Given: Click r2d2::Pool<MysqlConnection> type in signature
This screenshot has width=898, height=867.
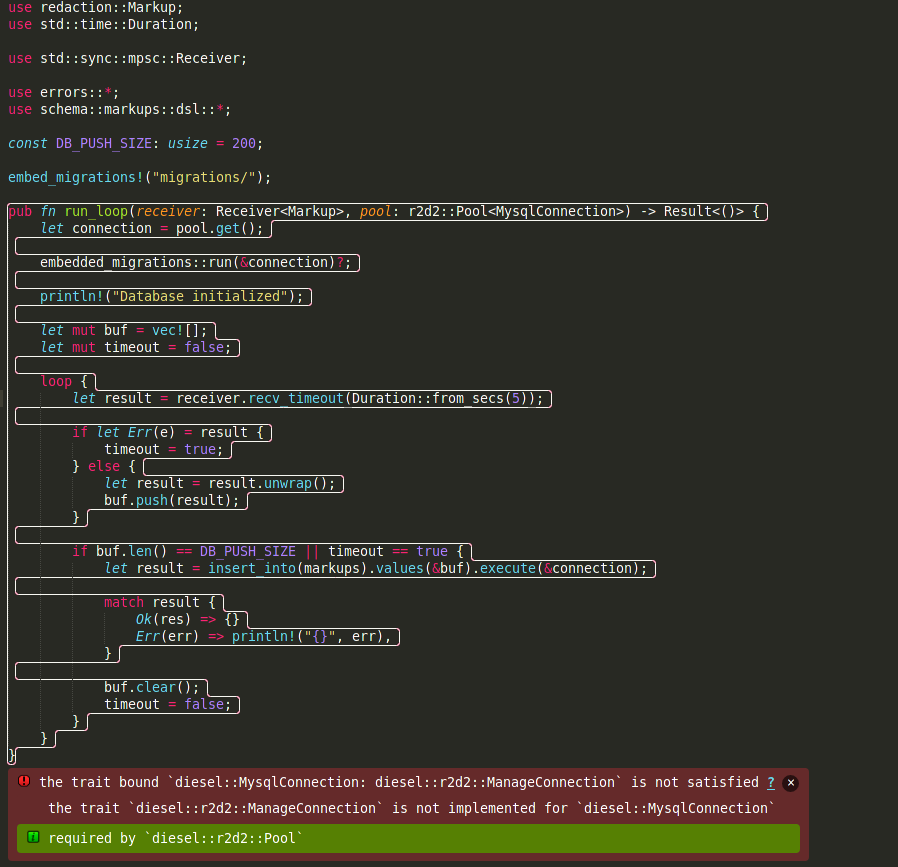Looking at the screenshot, I should (x=515, y=211).
